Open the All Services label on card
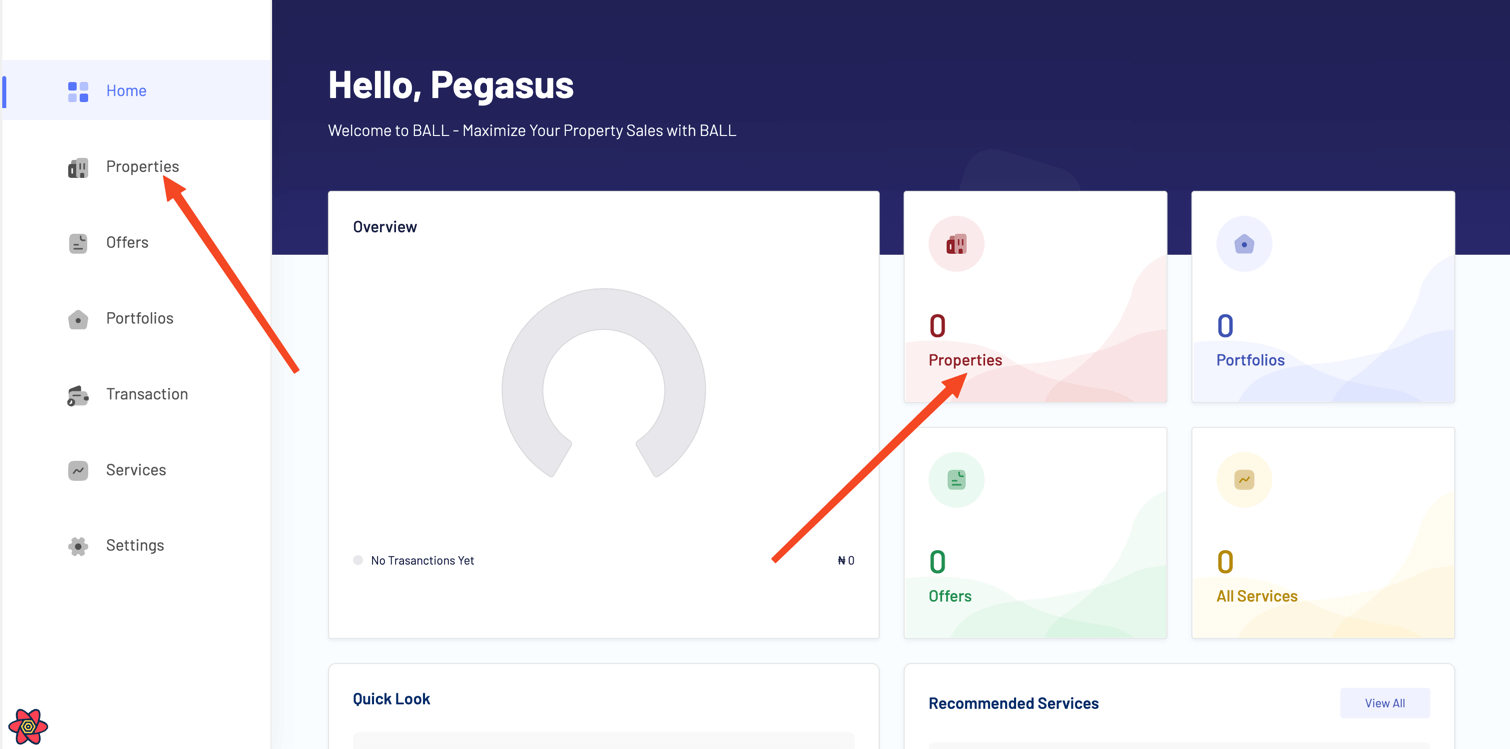The image size is (1510, 749). pyautogui.click(x=1257, y=596)
